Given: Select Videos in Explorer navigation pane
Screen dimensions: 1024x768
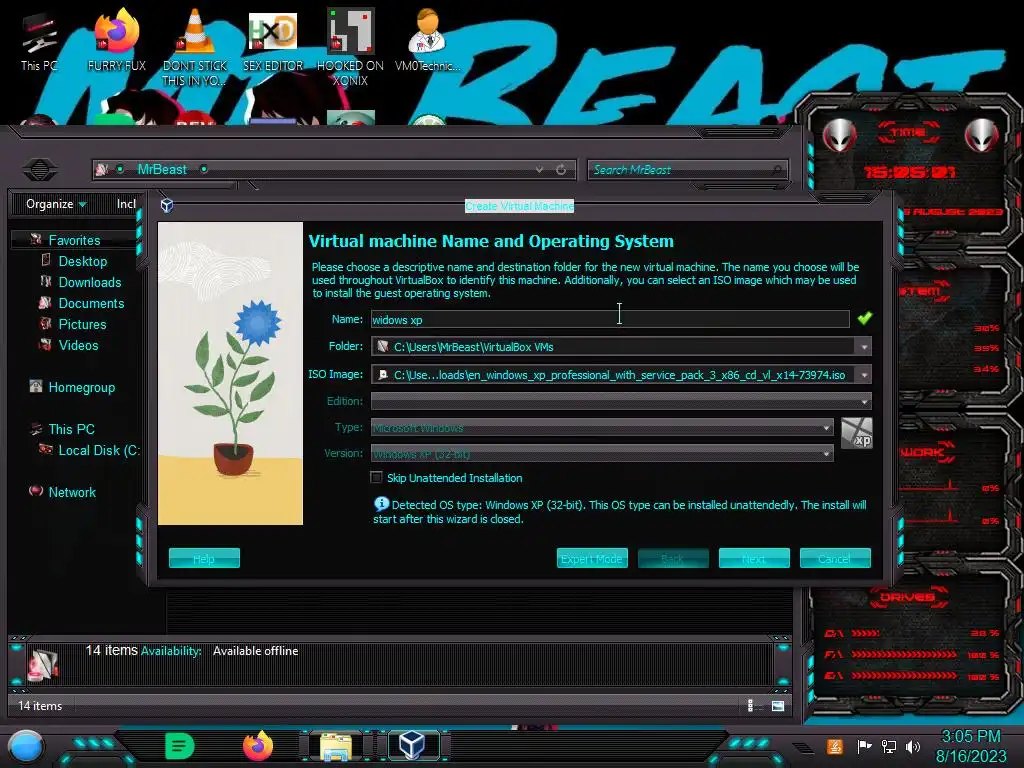Looking at the screenshot, I should pos(78,345).
